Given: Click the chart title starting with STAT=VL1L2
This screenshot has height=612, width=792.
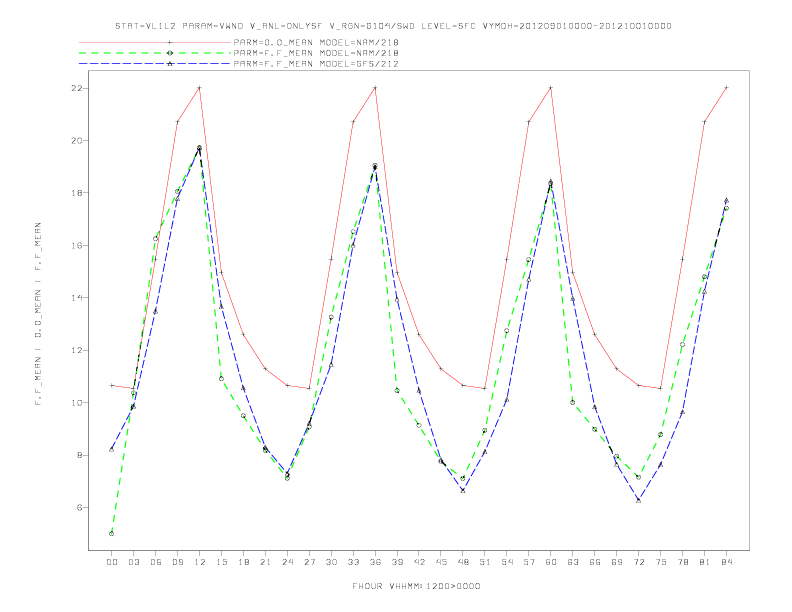Looking at the screenshot, I should pyautogui.click(x=393, y=26).
